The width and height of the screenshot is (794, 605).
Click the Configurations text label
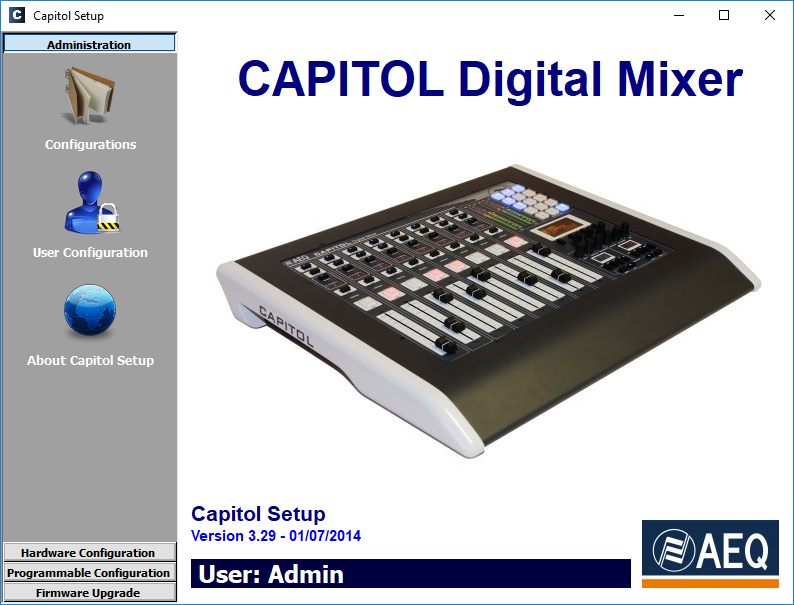(90, 145)
